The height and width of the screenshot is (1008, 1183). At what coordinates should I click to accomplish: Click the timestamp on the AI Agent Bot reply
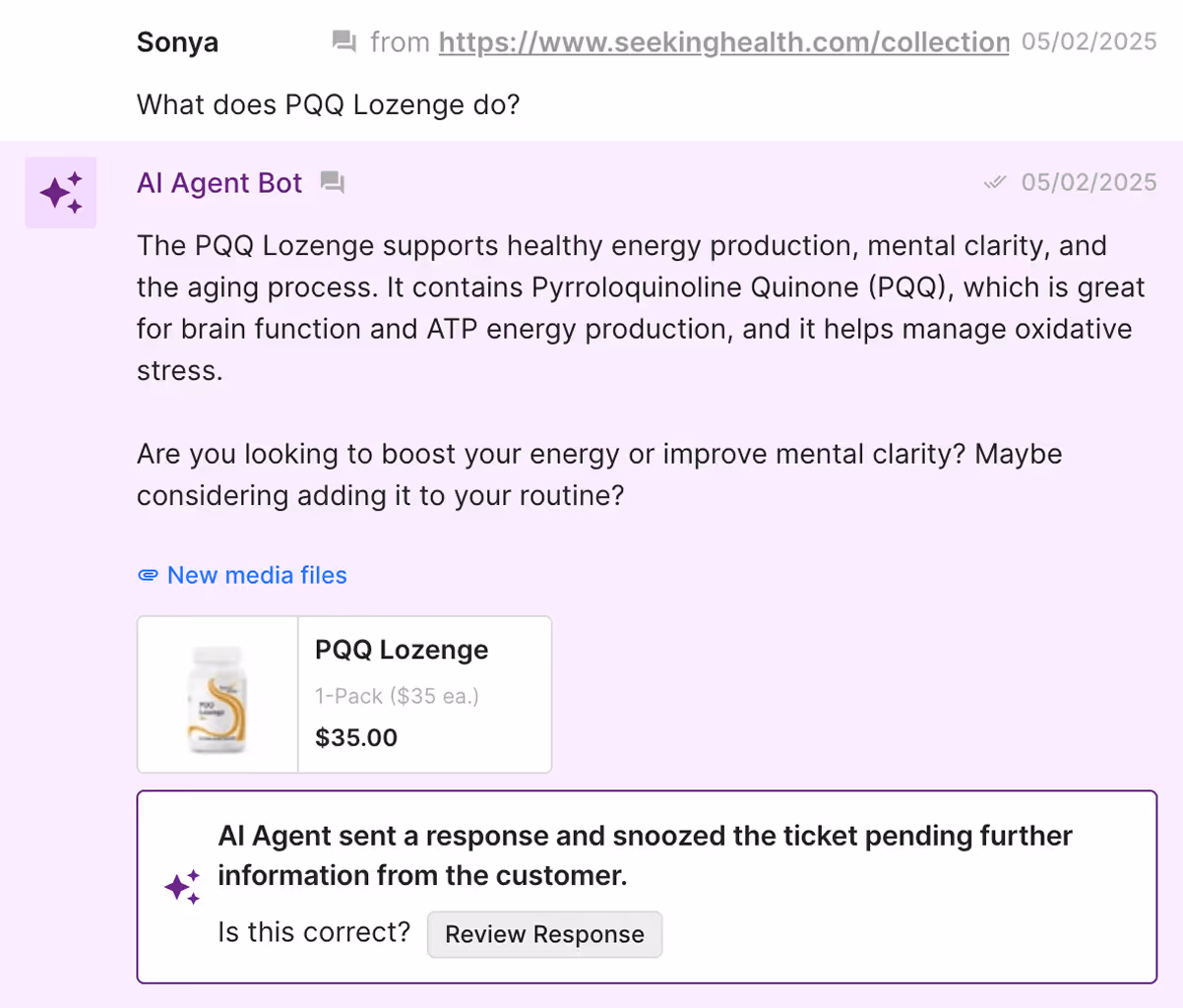point(1089,181)
